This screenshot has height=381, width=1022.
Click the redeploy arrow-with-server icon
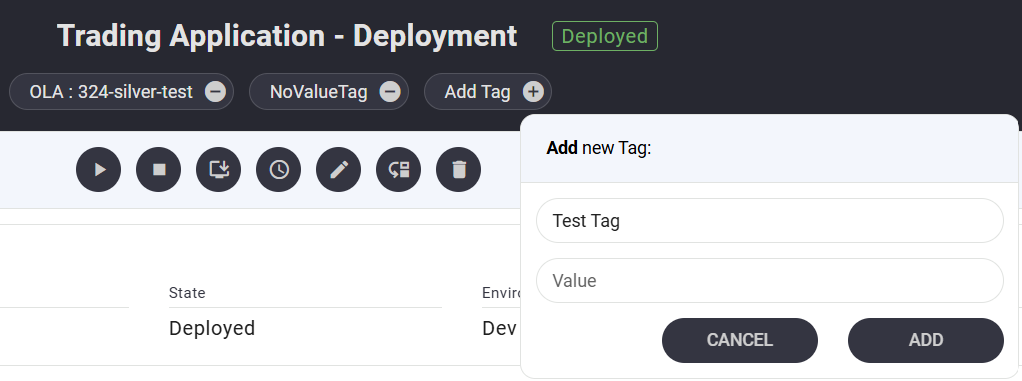coord(398,170)
